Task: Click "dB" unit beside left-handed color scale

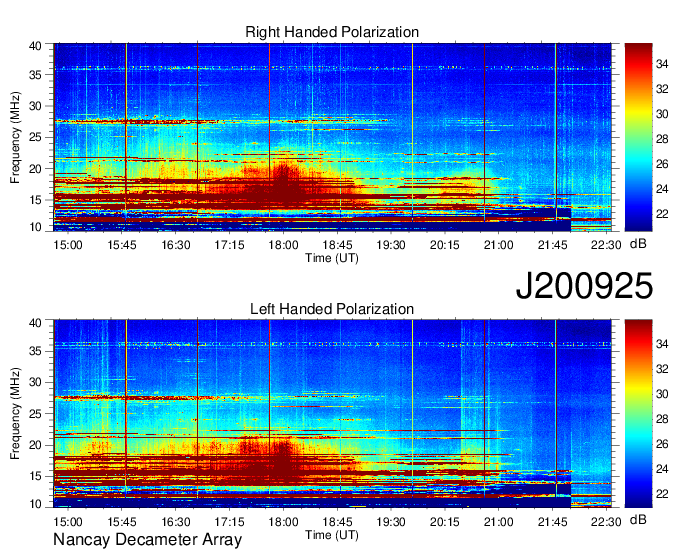Action: click(x=638, y=520)
